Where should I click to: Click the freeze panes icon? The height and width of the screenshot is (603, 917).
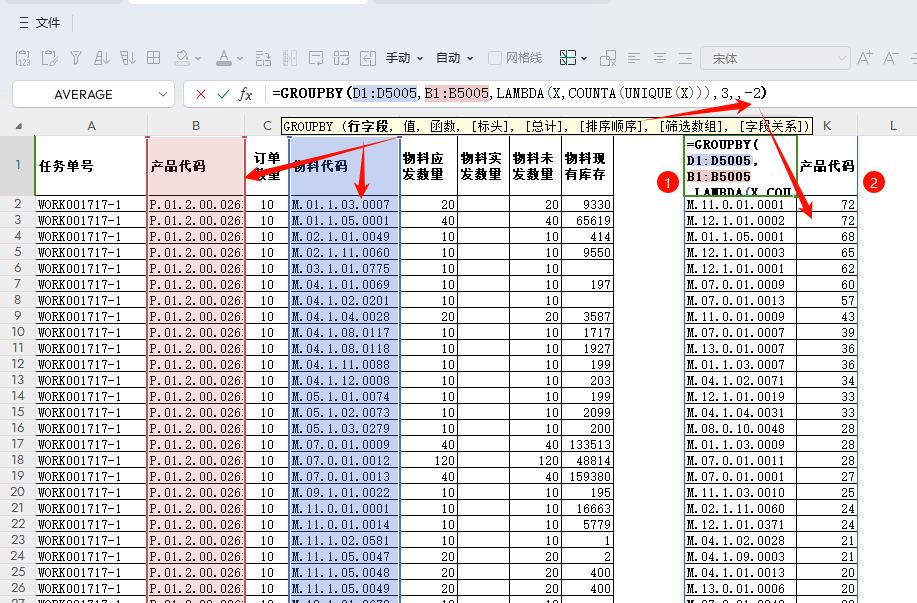coord(568,57)
